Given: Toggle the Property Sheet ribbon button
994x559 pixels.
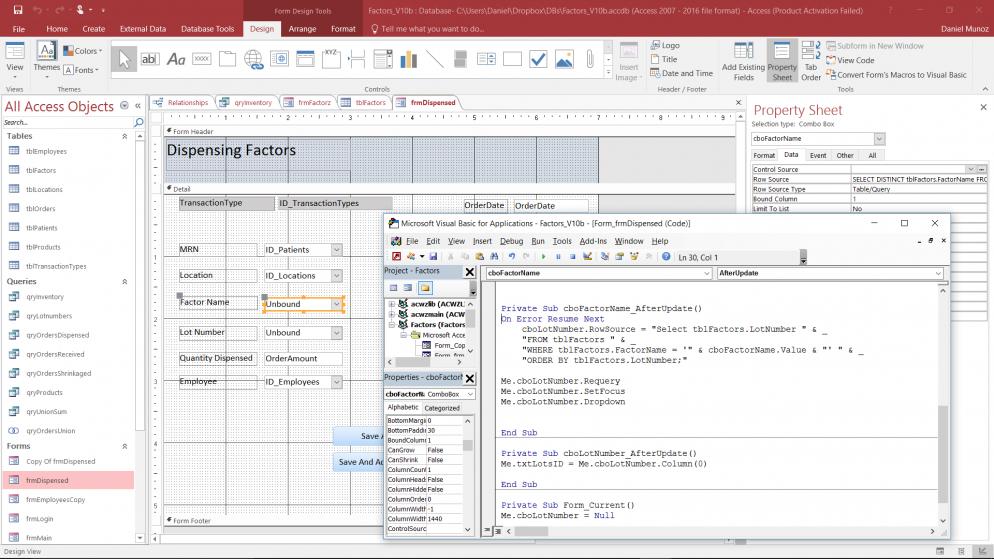Looking at the screenshot, I should [x=782, y=61].
